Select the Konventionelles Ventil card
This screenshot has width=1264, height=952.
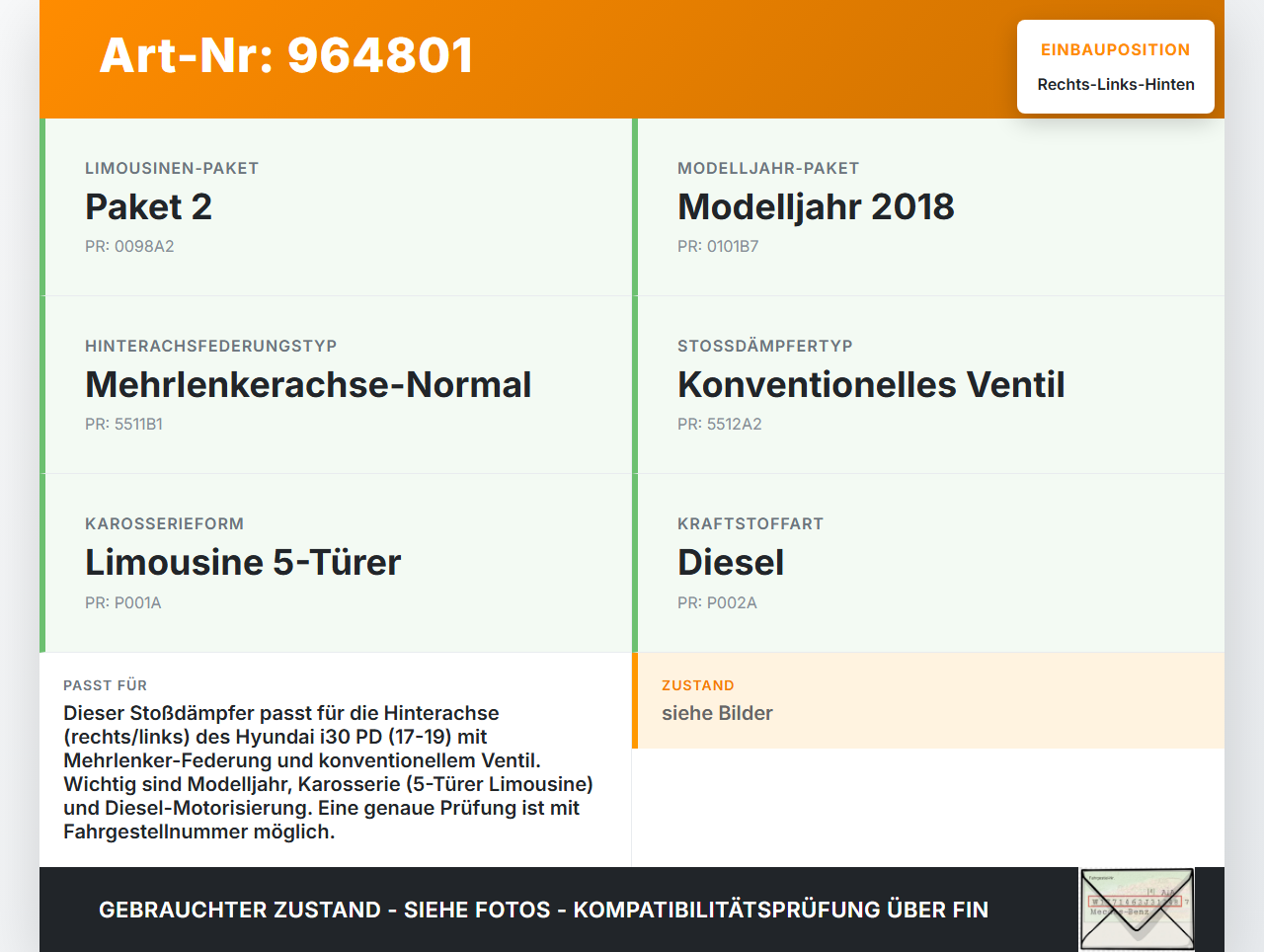(x=871, y=384)
